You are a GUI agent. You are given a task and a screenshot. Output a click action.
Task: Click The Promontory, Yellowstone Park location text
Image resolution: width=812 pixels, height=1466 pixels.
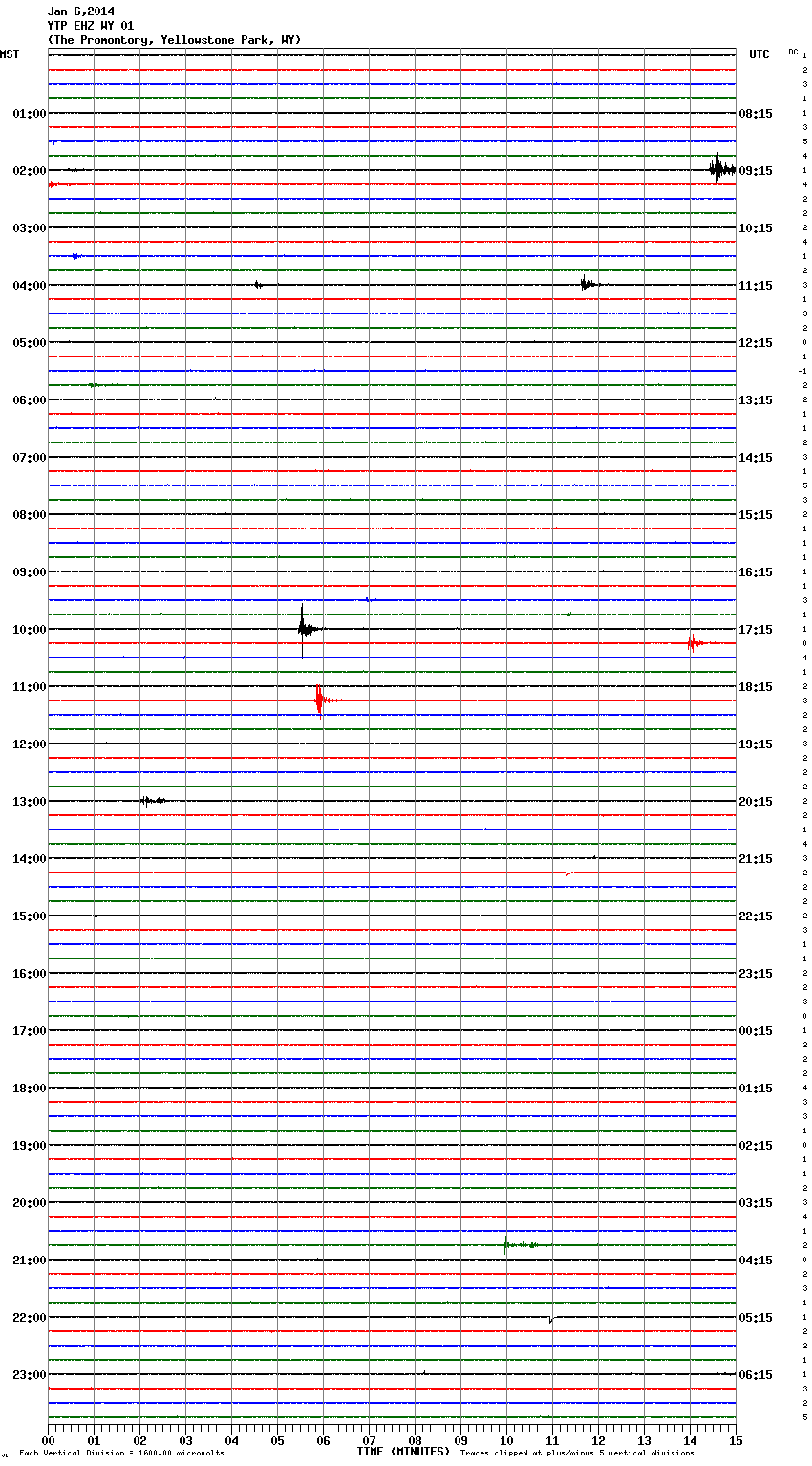pyautogui.click(x=174, y=40)
